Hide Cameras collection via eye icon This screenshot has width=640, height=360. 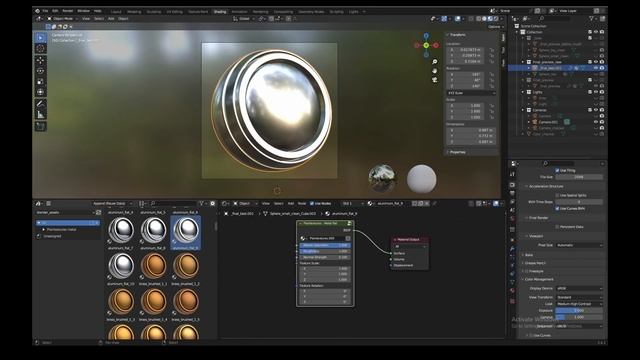[596, 110]
